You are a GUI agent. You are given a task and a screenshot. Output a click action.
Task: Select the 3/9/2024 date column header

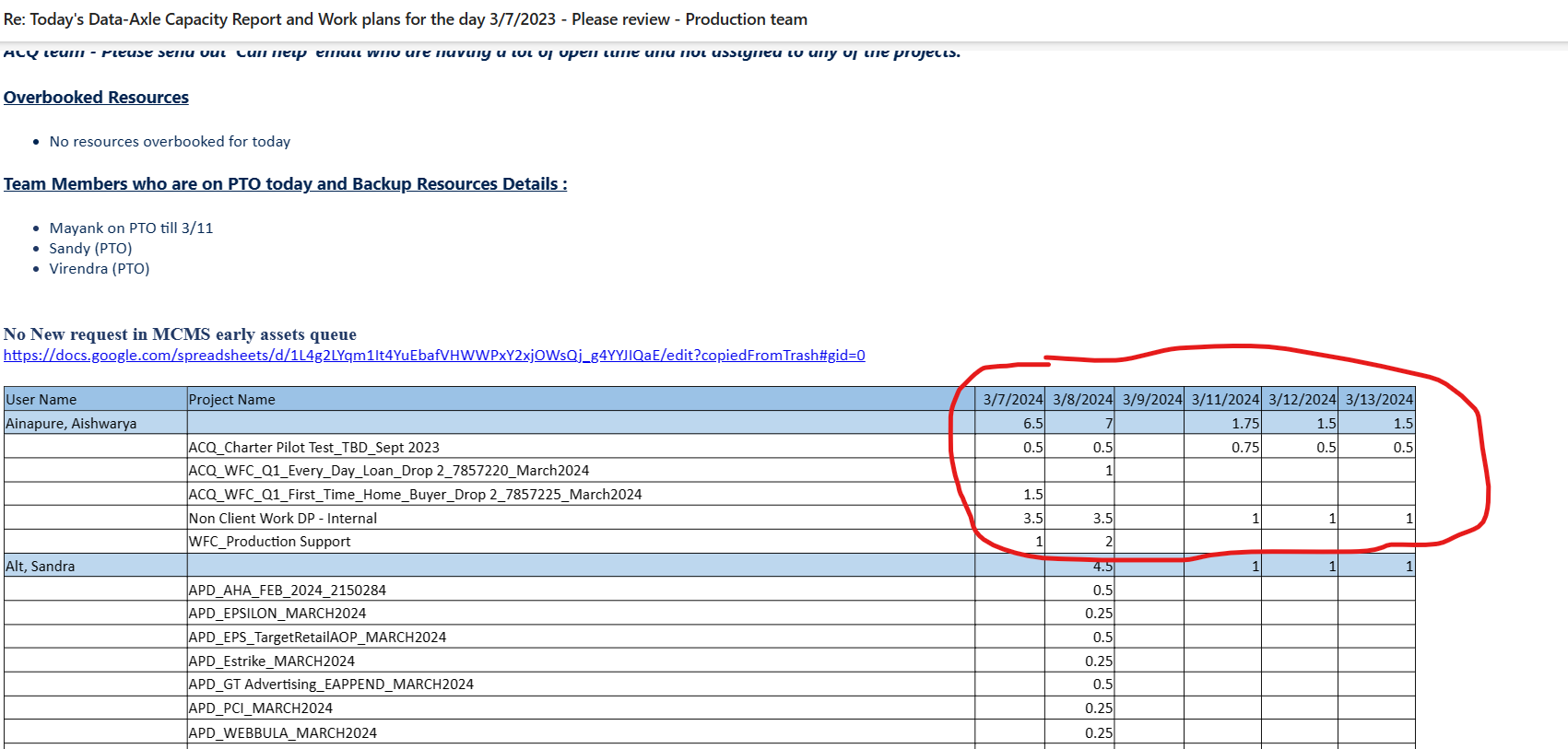pos(1149,399)
